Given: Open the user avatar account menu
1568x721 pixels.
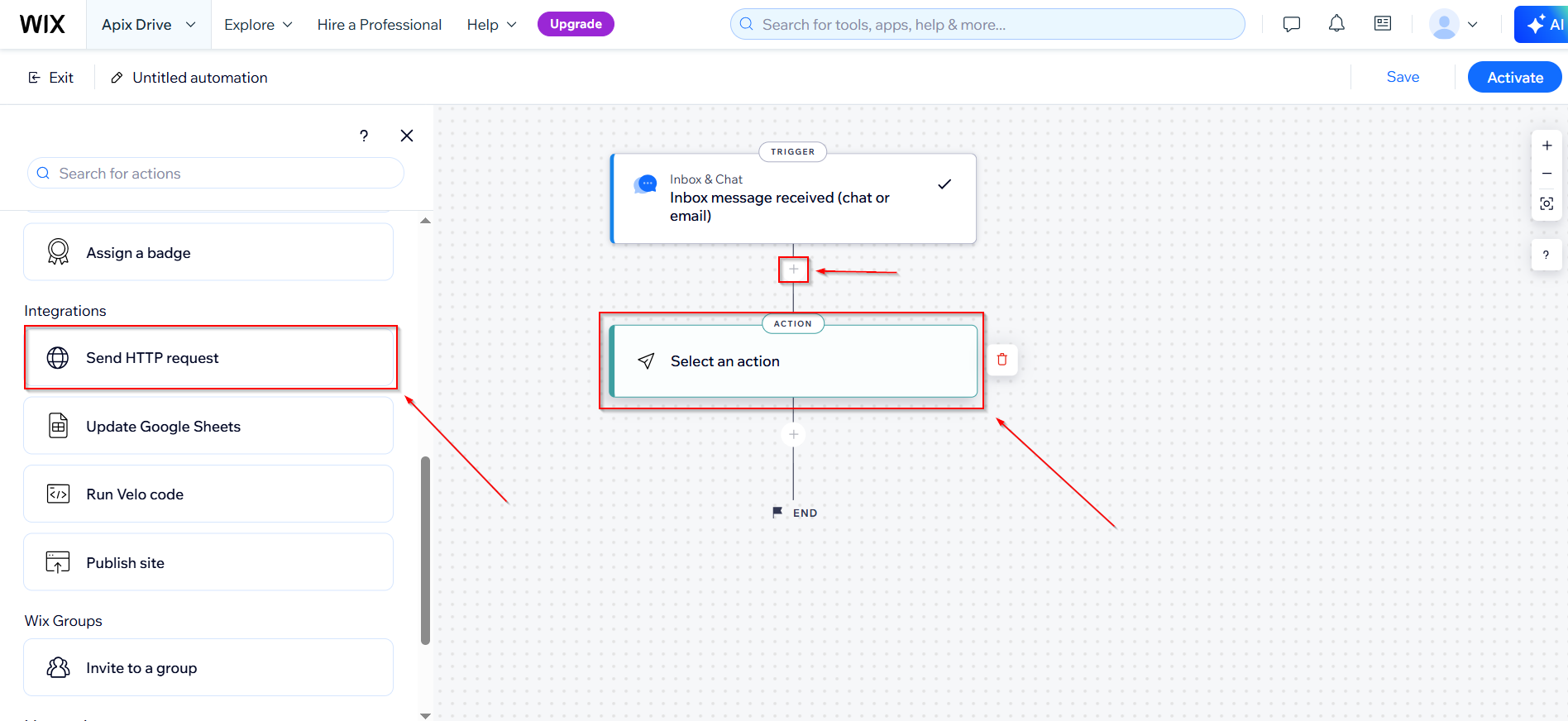Looking at the screenshot, I should pos(1454,25).
